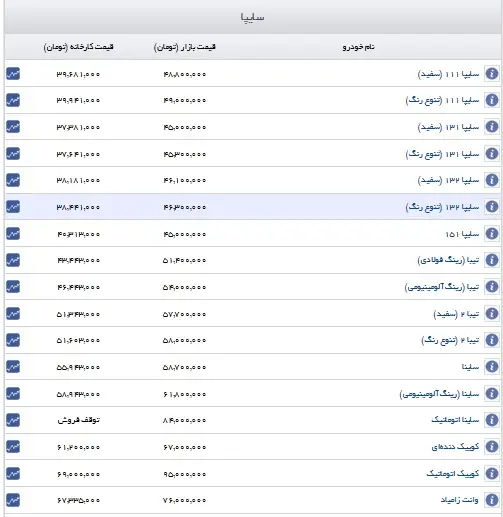Show price chart for ساینا اتوماتیک
503x517 pixels.
point(13,420)
